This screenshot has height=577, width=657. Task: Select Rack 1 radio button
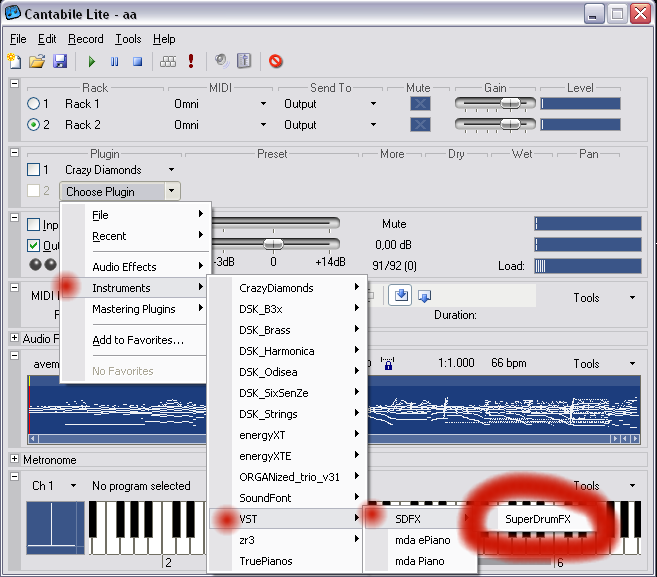(34, 103)
